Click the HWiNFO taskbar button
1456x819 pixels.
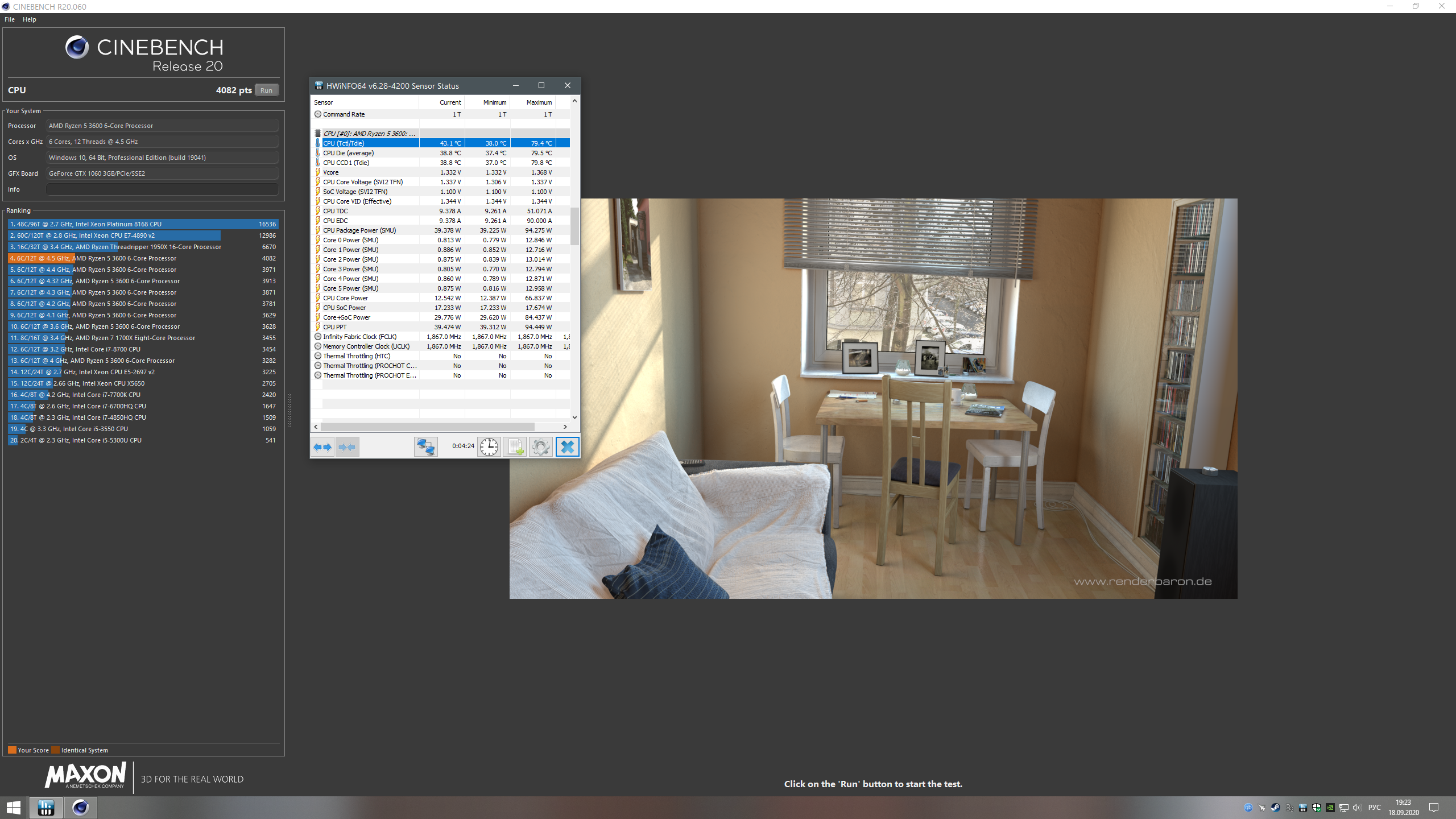pyautogui.click(x=46, y=808)
